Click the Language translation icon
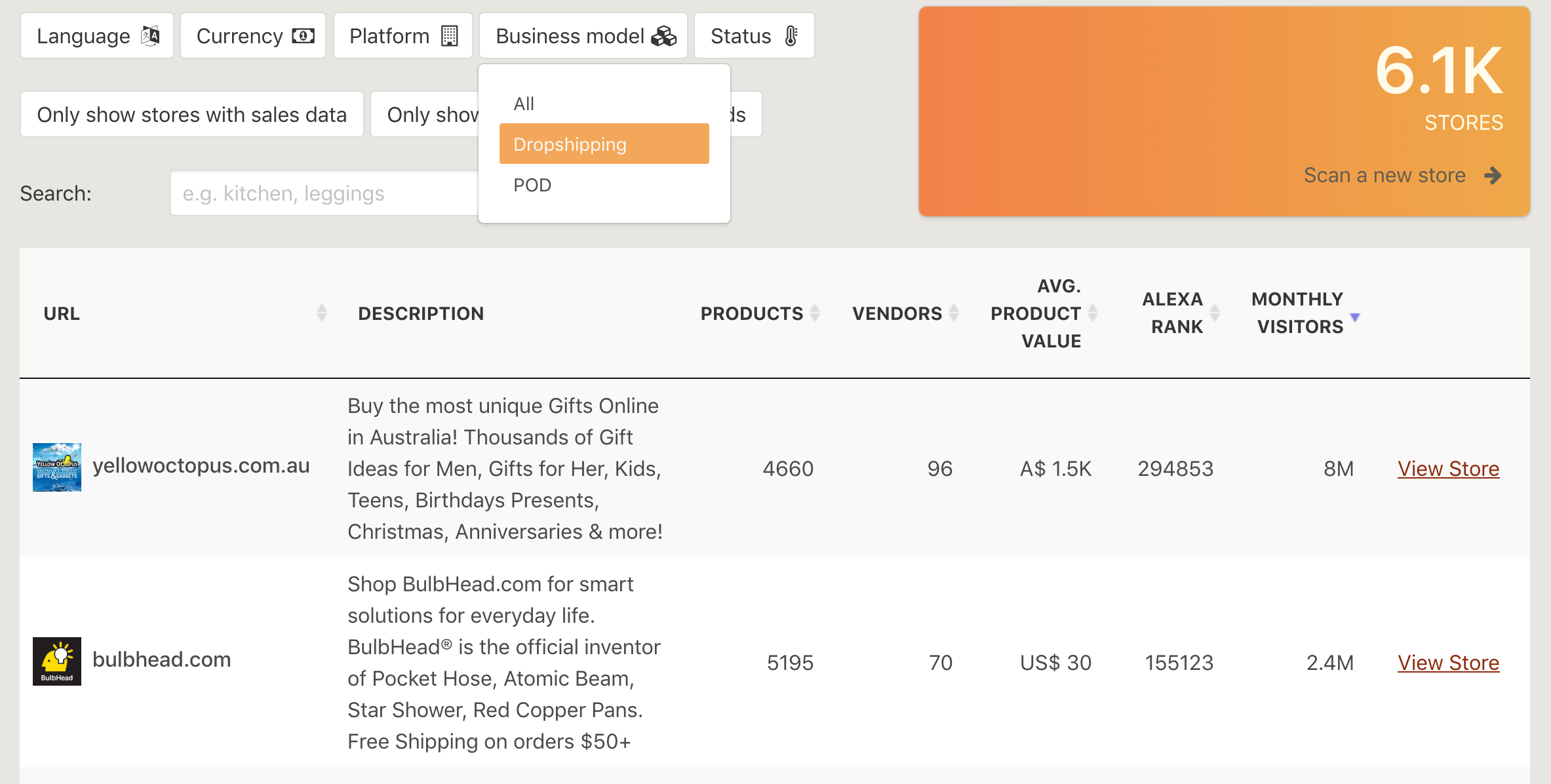 (x=150, y=35)
